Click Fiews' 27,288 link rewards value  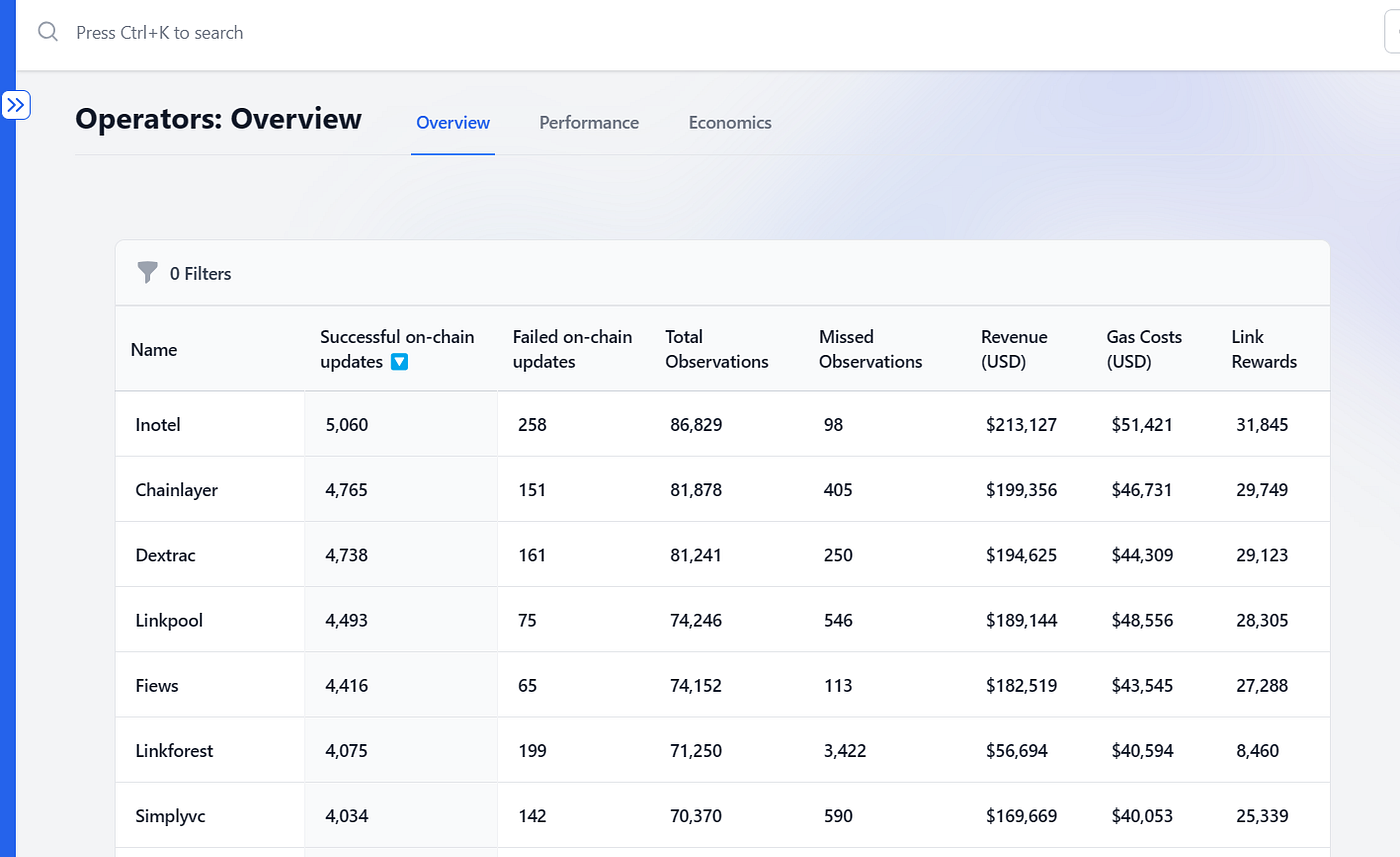point(1262,686)
